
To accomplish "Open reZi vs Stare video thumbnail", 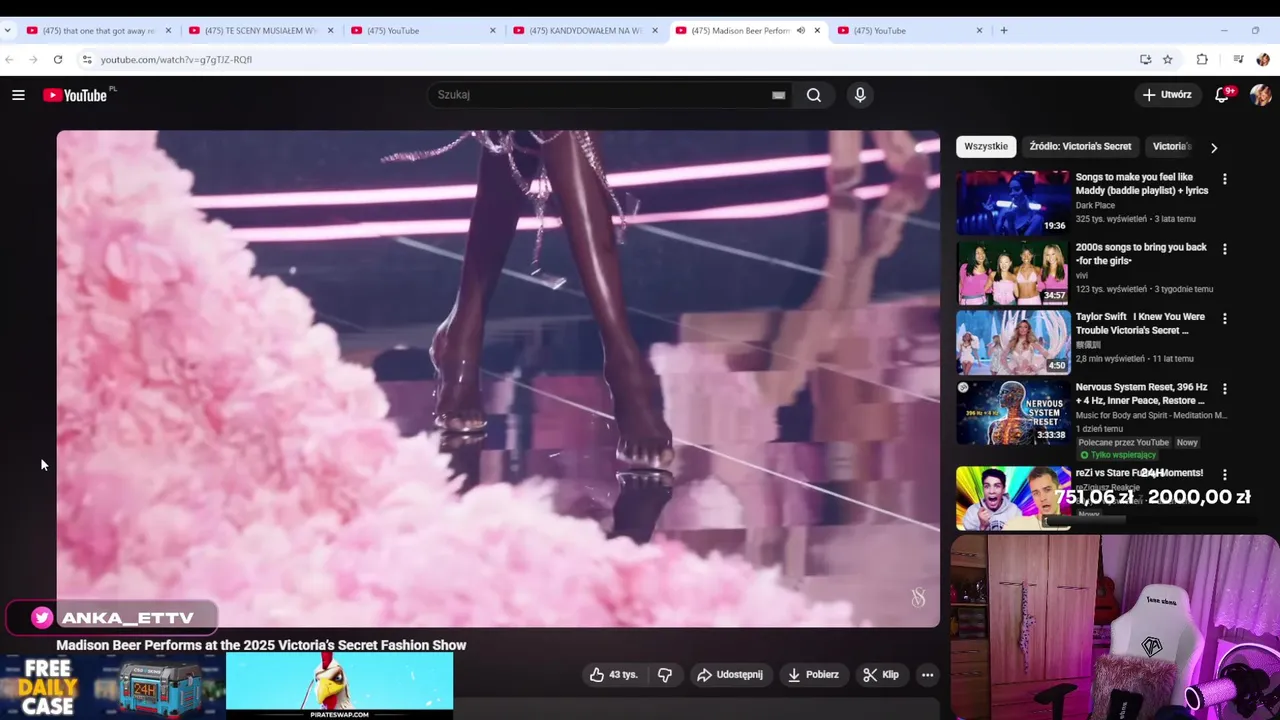I will pos(1013,498).
